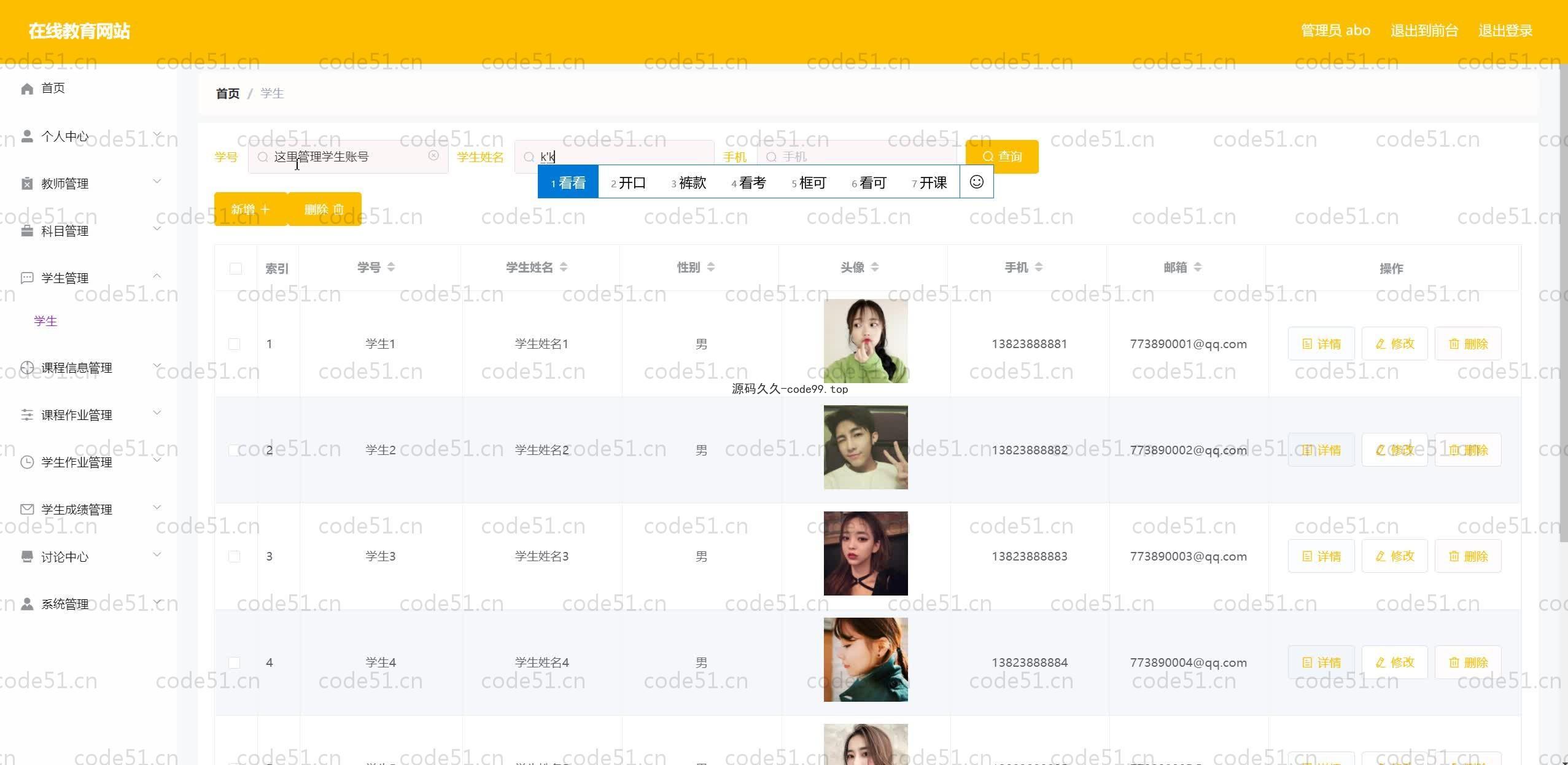Expand the 教师管理 chevron
The width and height of the screenshot is (1568, 765).
pos(157,181)
